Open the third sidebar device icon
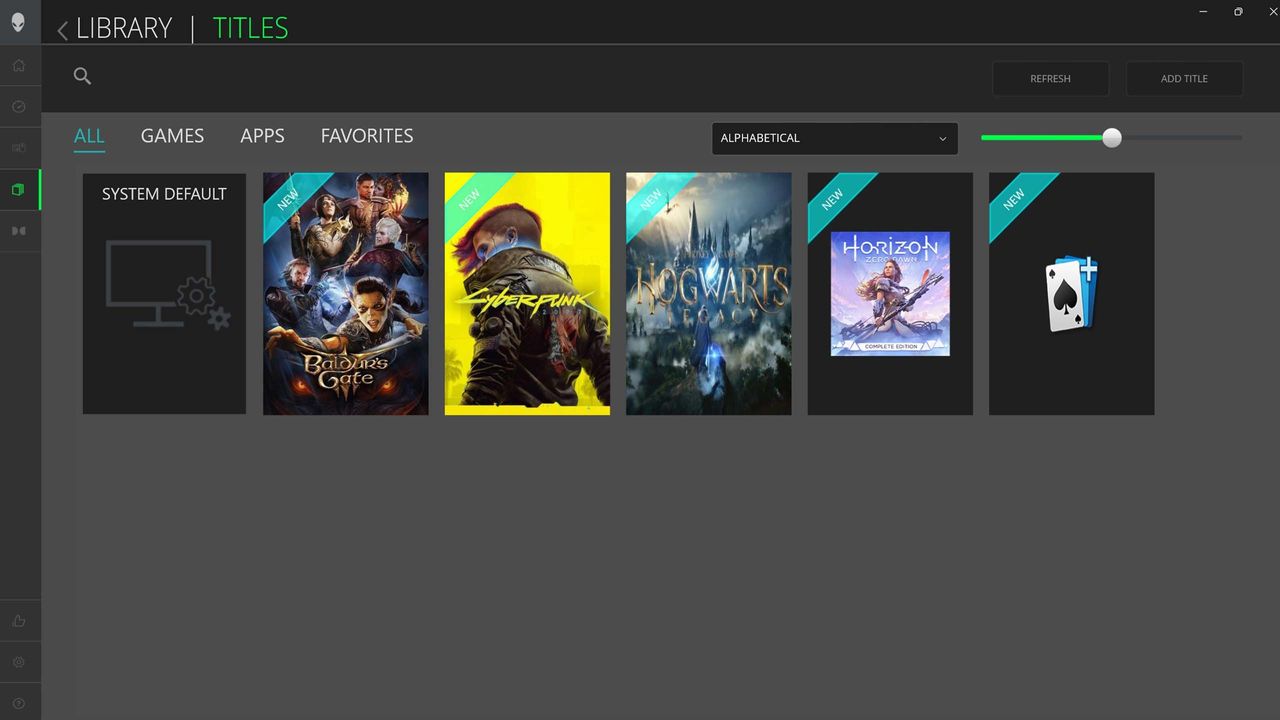This screenshot has width=1280, height=720. 19,148
